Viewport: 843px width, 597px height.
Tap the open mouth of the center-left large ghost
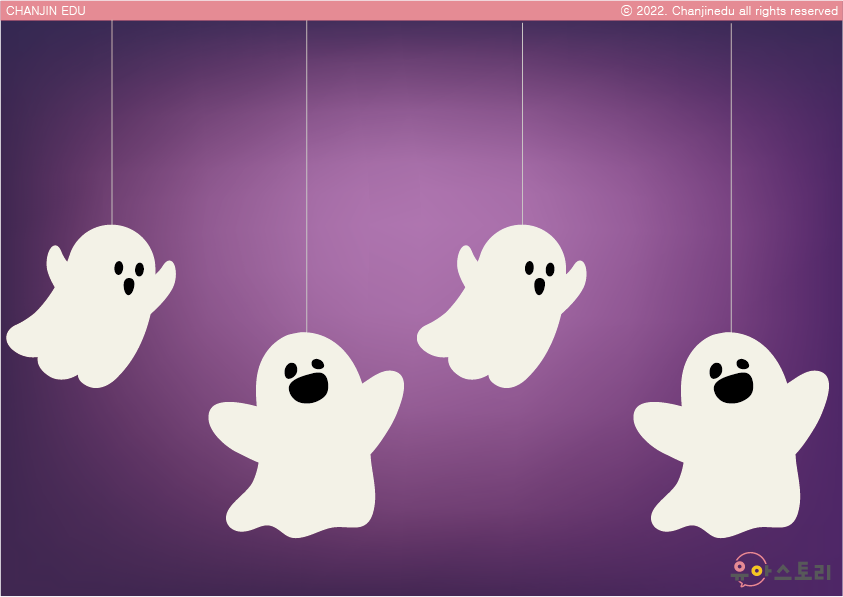[308, 387]
